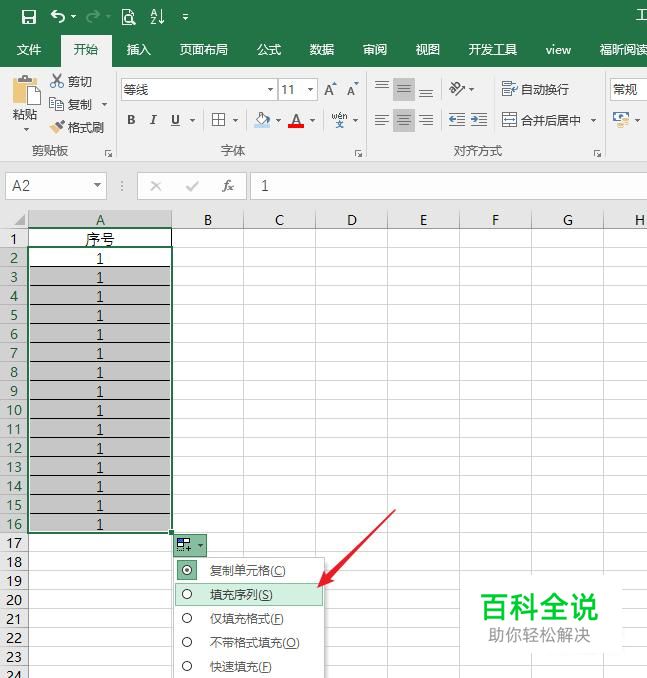
Task: Switch to the 公式 (Formulas) tab
Action: pyautogui.click(x=269, y=50)
